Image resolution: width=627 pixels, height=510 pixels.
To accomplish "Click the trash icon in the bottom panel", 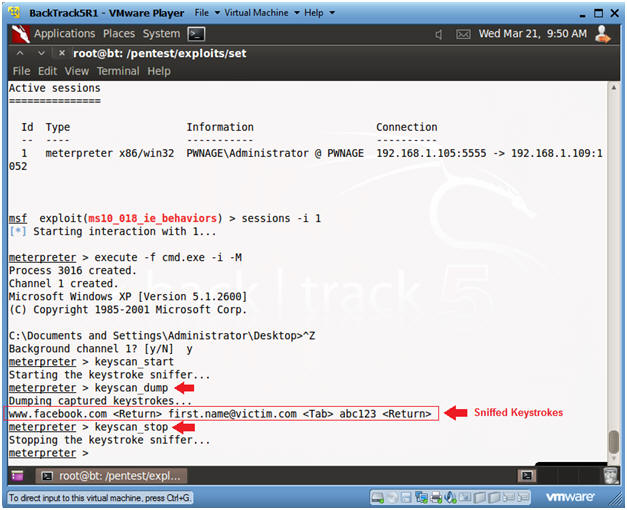I will pos(611,476).
